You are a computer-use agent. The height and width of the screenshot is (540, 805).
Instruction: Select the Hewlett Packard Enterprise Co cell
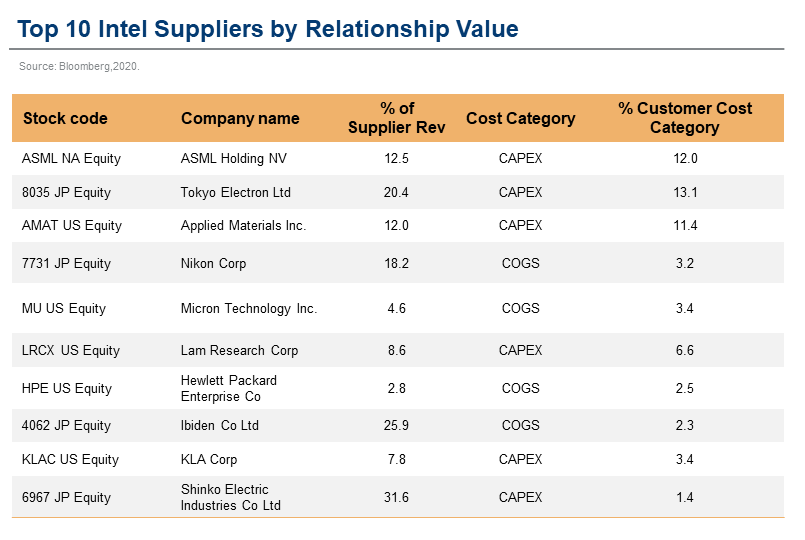229,388
